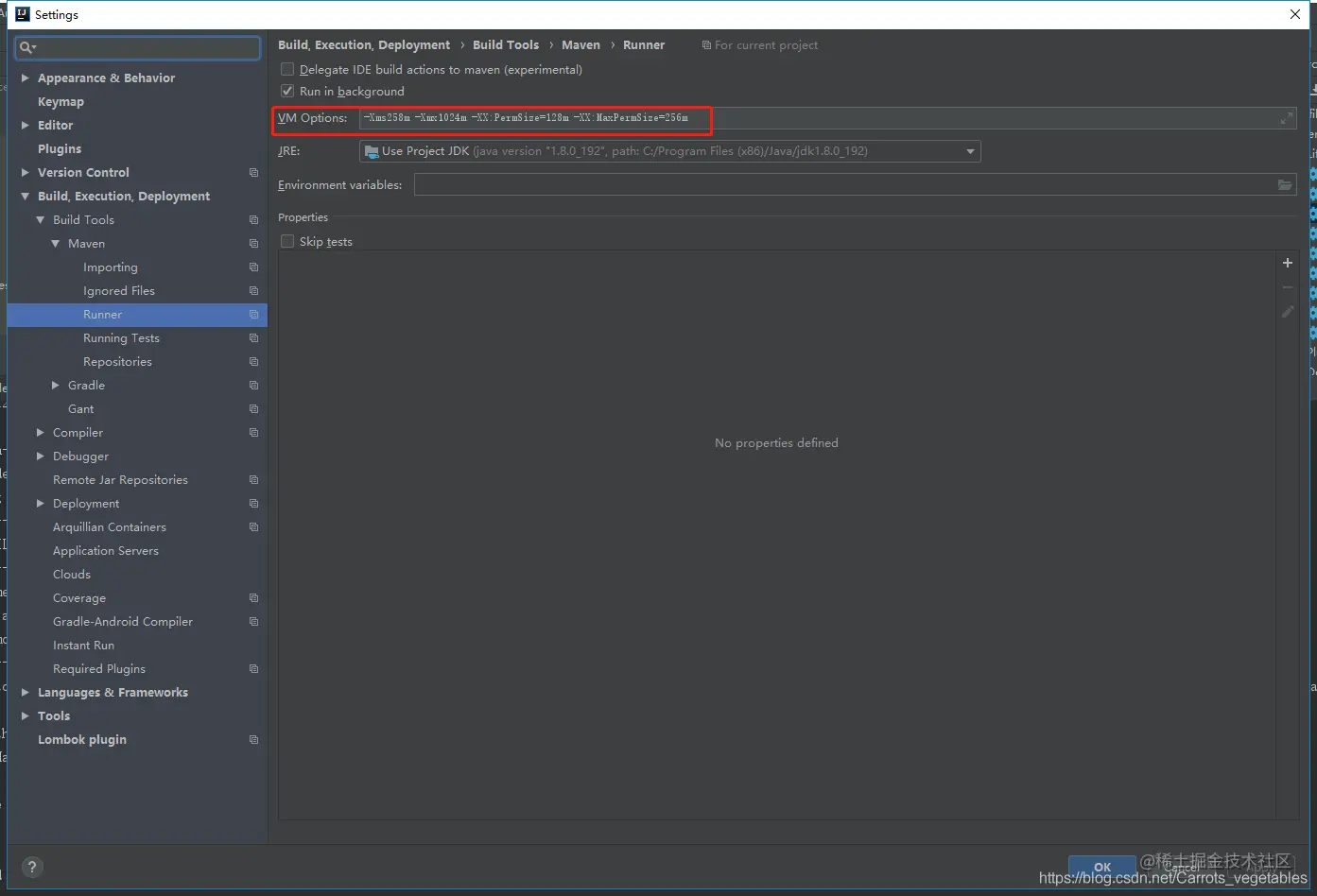Click the search magnifier icon in Settings
The width and height of the screenshot is (1317, 896).
tap(26, 47)
